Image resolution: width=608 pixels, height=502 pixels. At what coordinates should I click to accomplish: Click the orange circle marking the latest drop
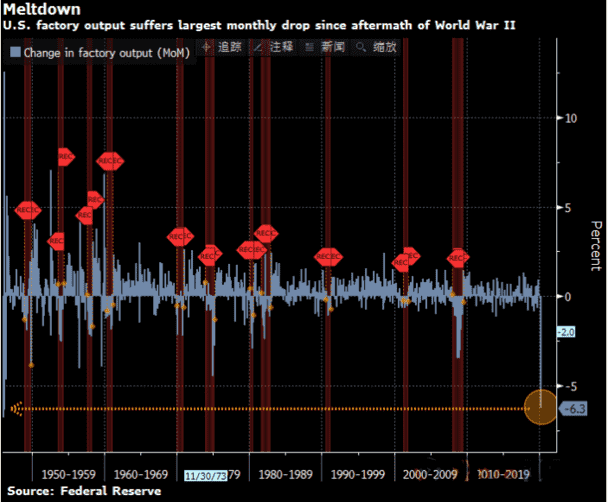pyautogui.click(x=542, y=408)
